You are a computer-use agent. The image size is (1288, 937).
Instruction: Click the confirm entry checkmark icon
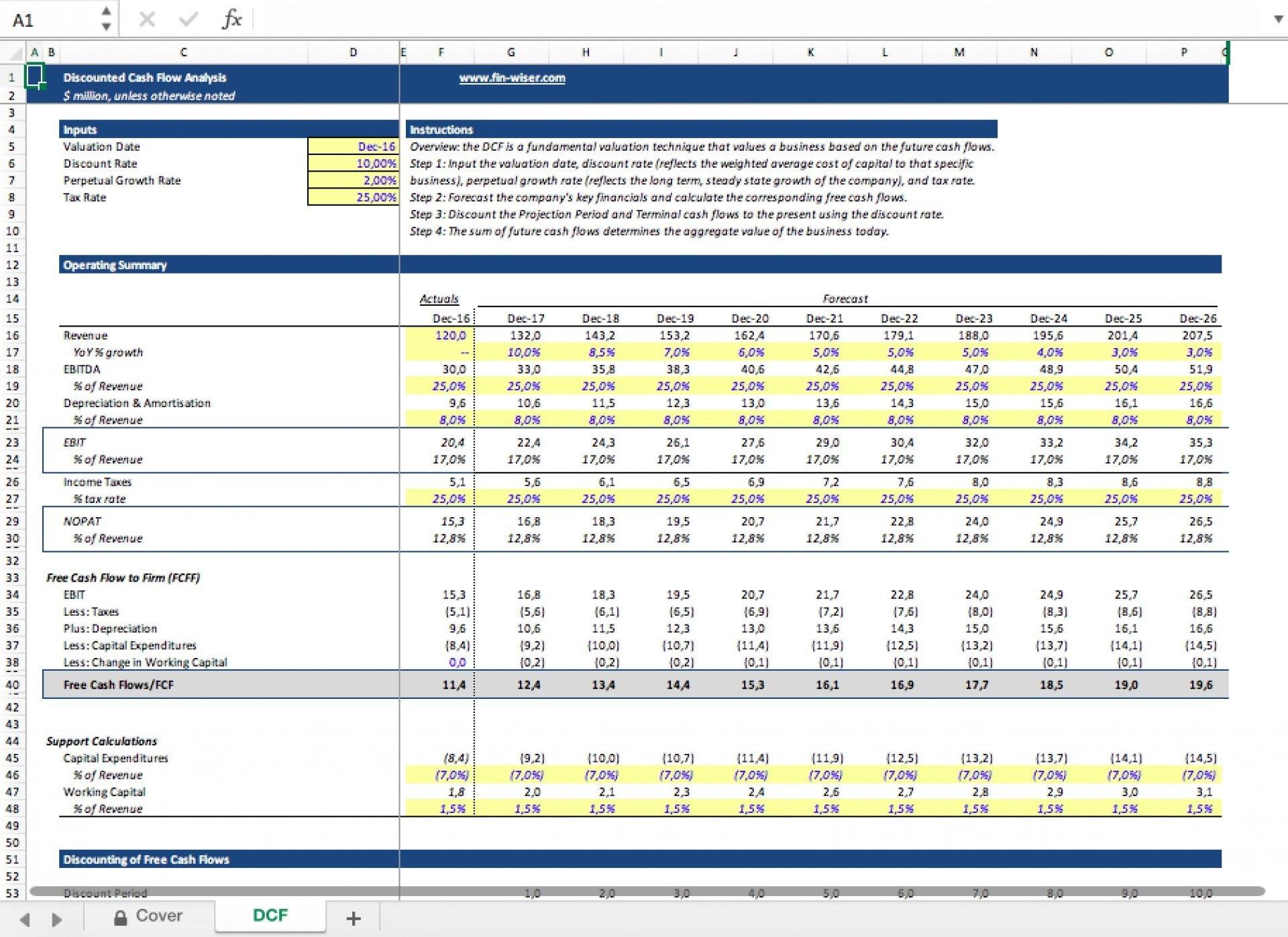click(189, 19)
